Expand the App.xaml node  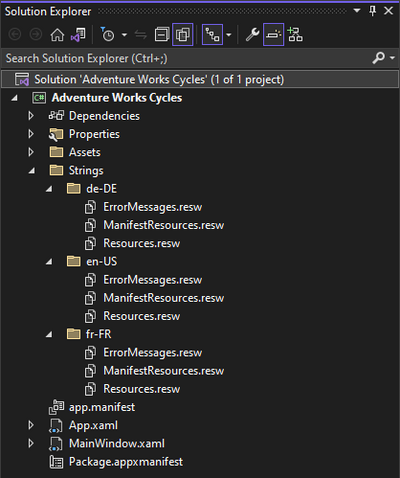pyautogui.click(x=31, y=425)
